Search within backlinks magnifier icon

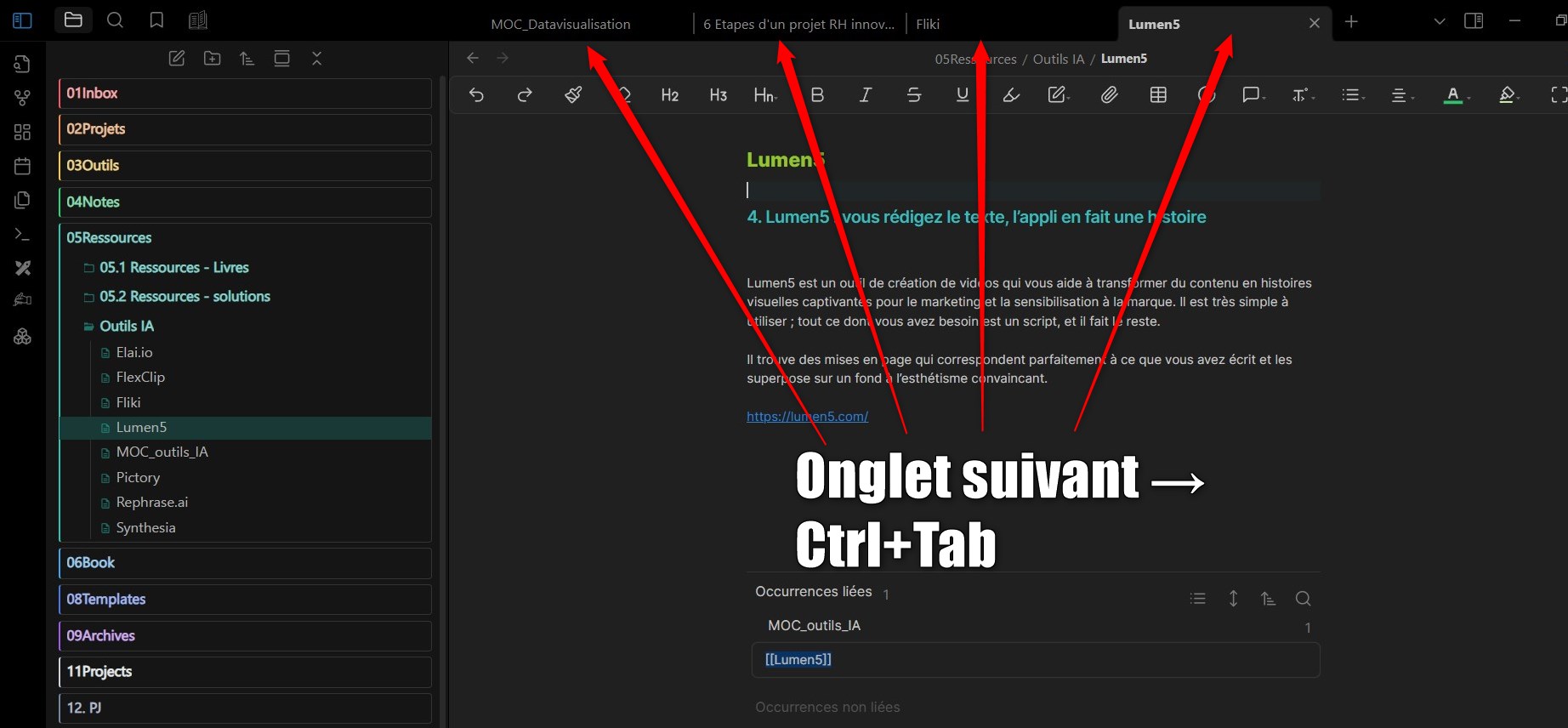point(1303,599)
